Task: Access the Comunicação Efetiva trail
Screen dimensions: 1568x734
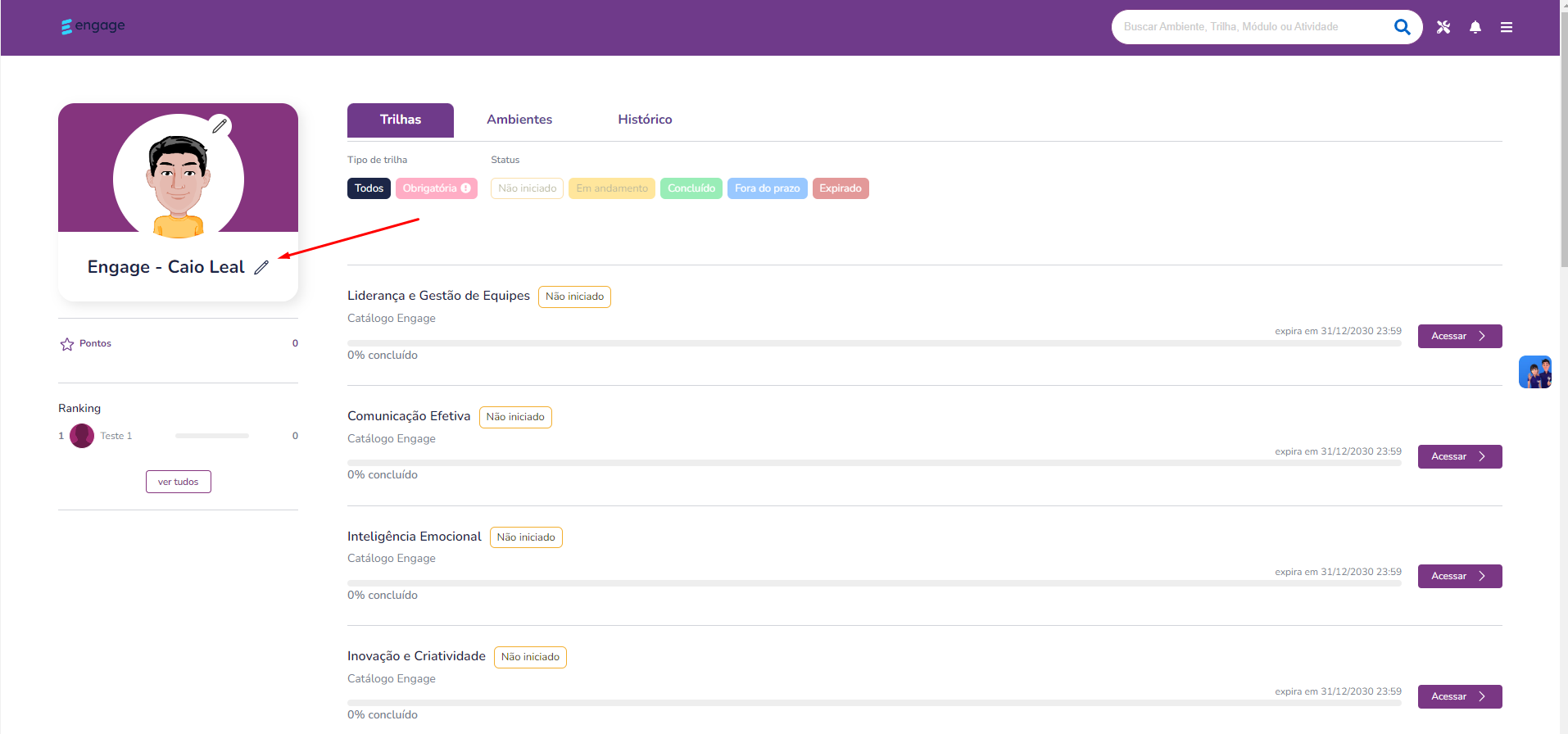Action: pyautogui.click(x=1460, y=457)
